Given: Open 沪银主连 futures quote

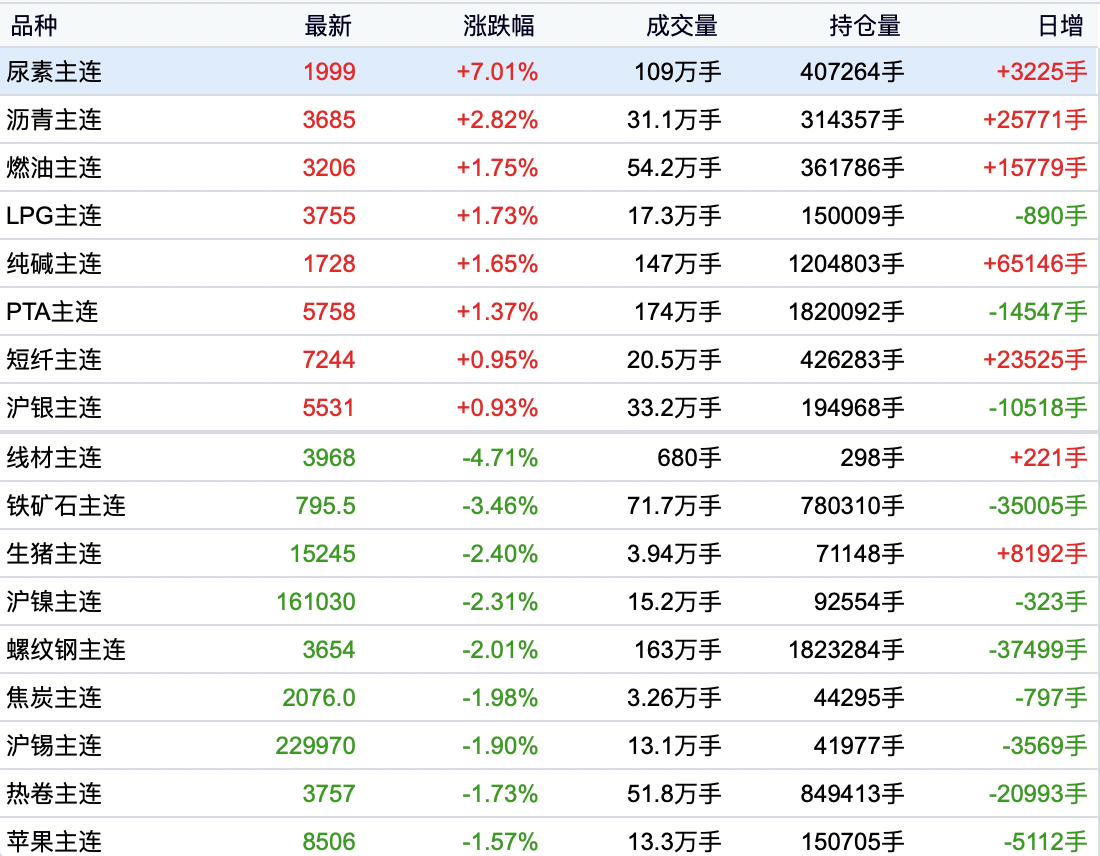Looking at the screenshot, I should tap(54, 408).
